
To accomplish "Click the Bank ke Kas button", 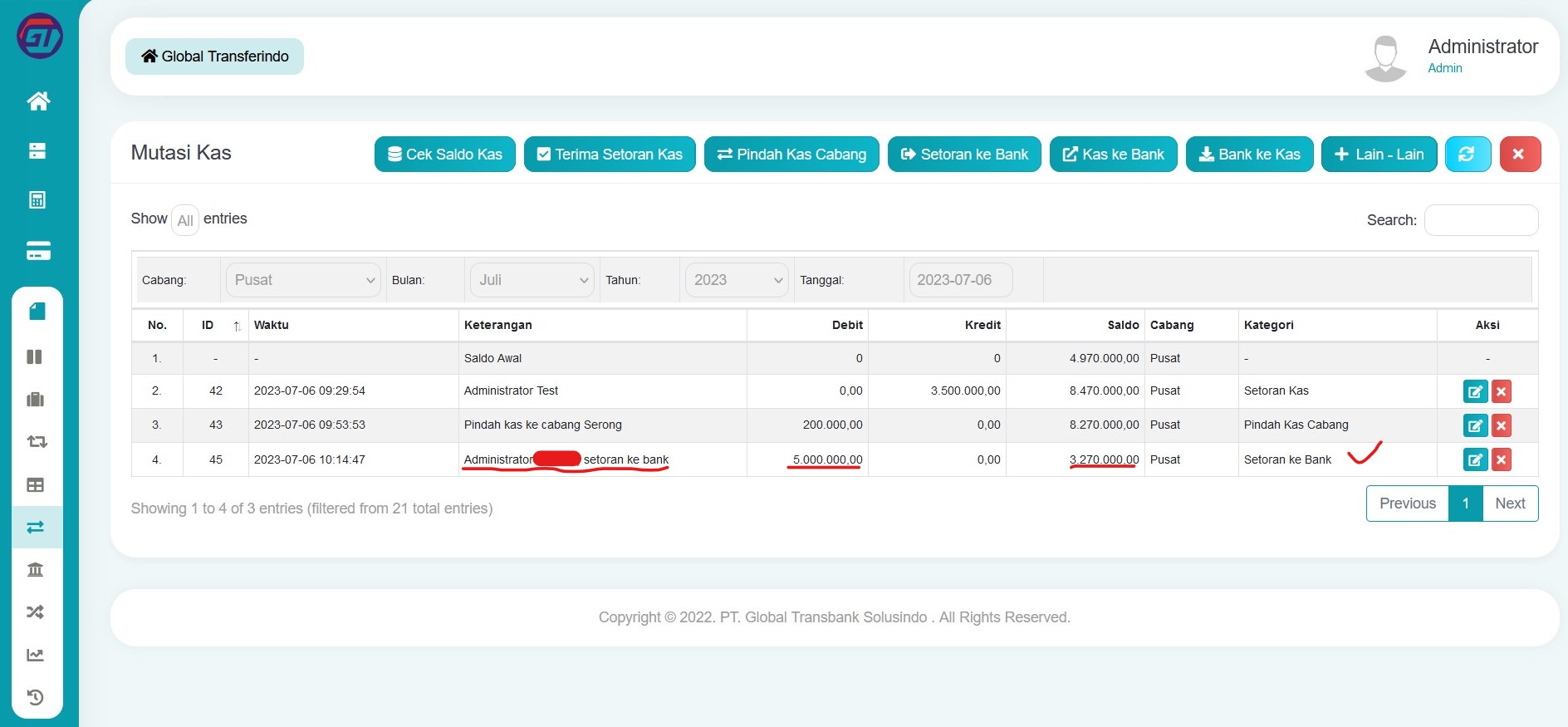I will 1250,154.
